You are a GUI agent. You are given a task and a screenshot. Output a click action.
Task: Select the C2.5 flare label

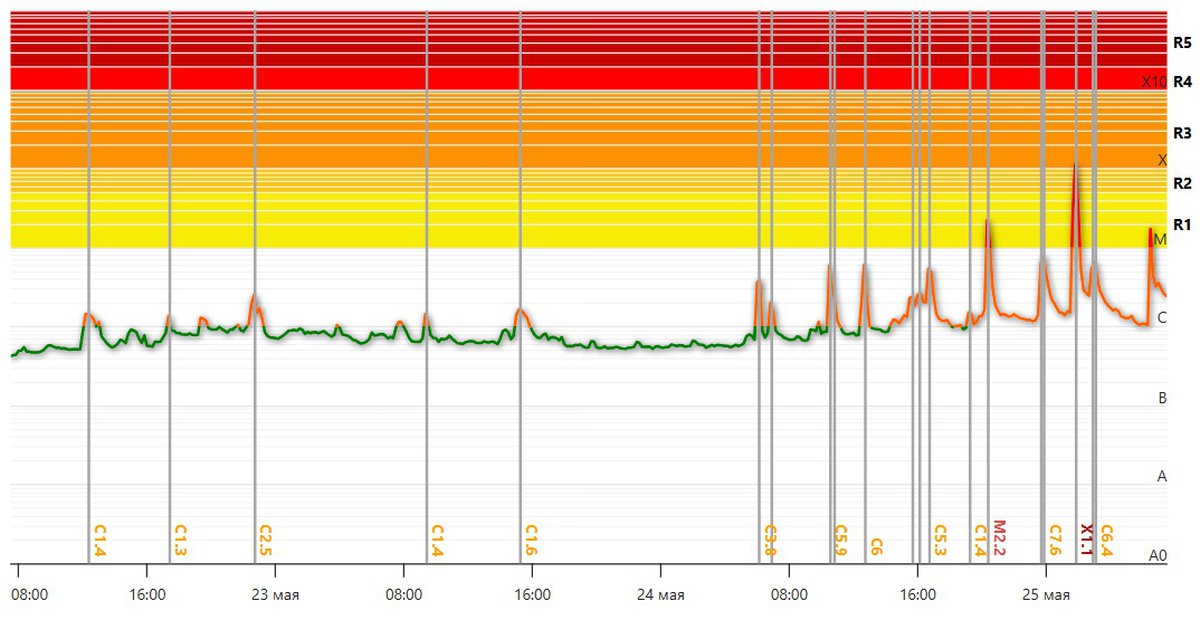coord(265,539)
